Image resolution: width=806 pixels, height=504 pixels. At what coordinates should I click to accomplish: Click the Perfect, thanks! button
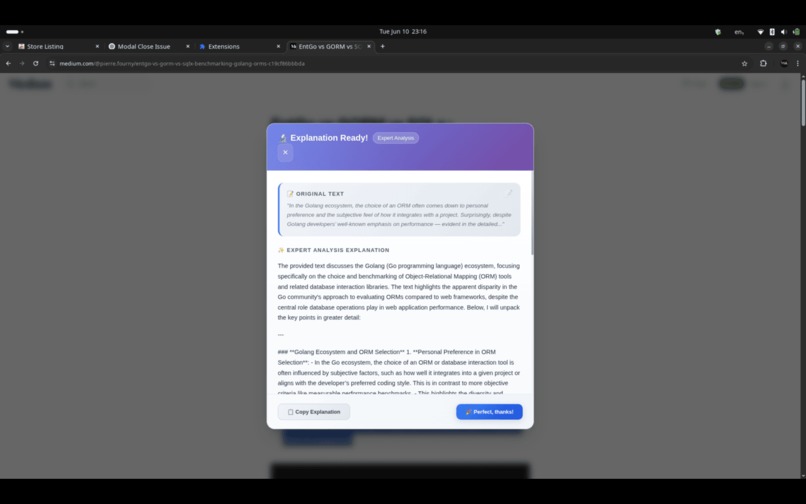coord(489,412)
